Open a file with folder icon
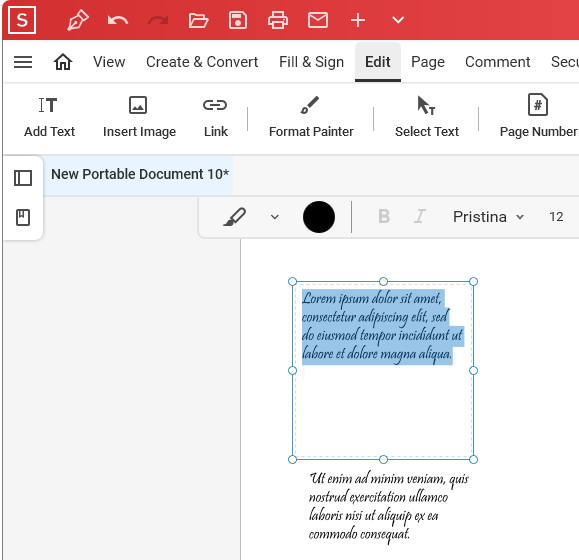The image size is (579, 560). coord(198,20)
